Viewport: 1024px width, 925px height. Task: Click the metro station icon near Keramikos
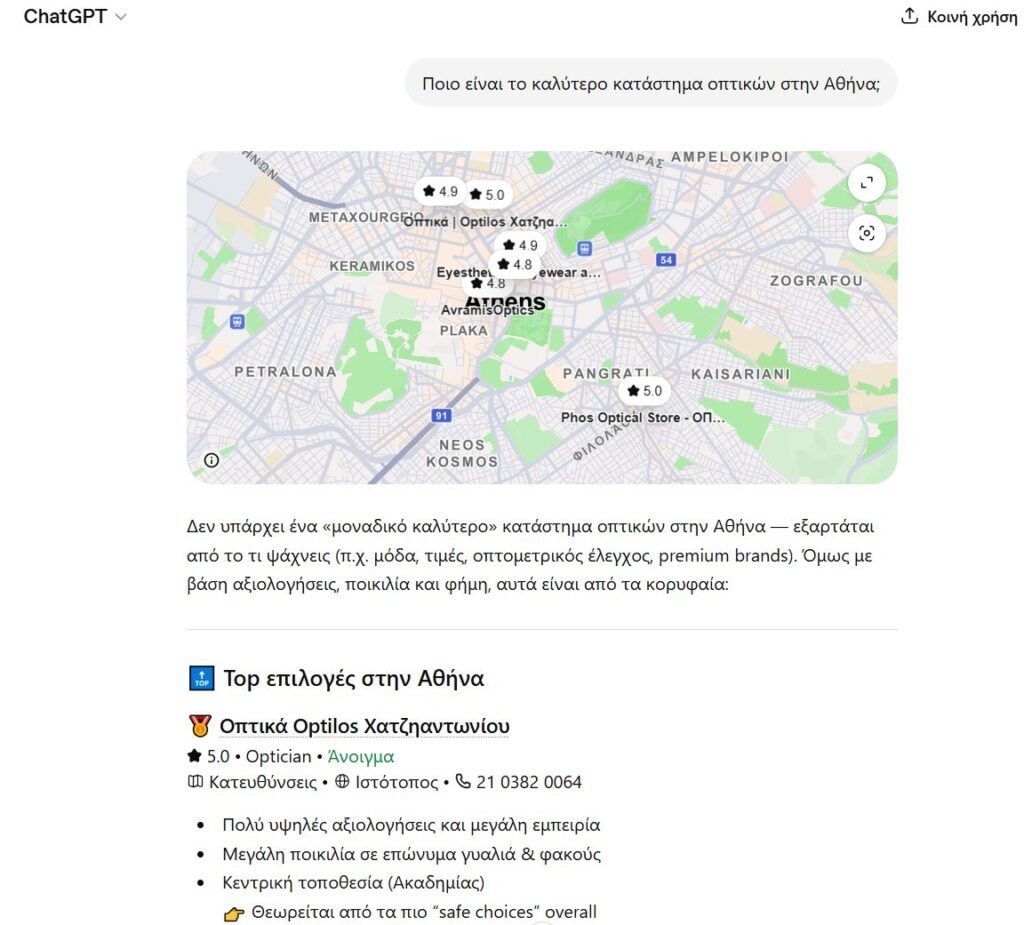click(x=237, y=321)
